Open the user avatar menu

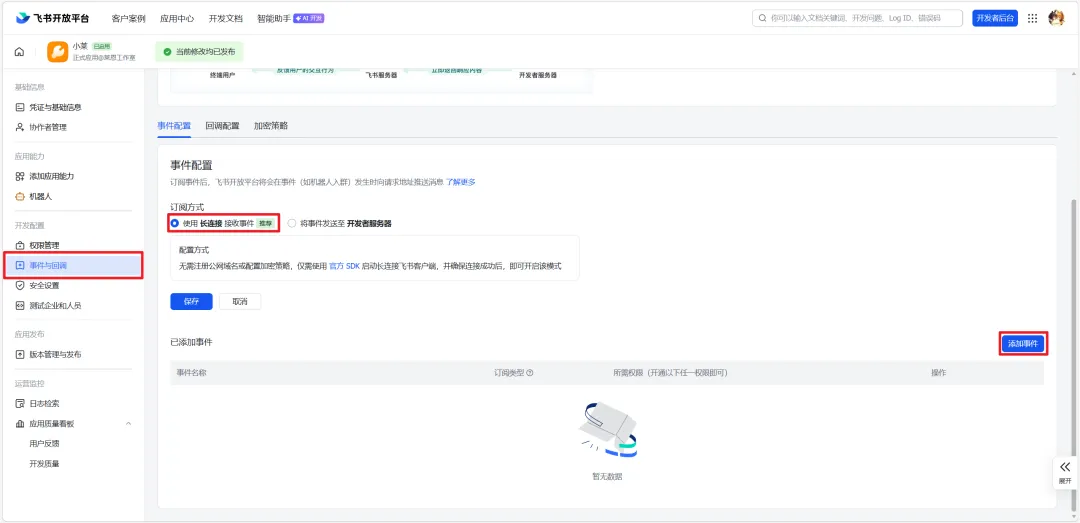pyautogui.click(x=1056, y=19)
